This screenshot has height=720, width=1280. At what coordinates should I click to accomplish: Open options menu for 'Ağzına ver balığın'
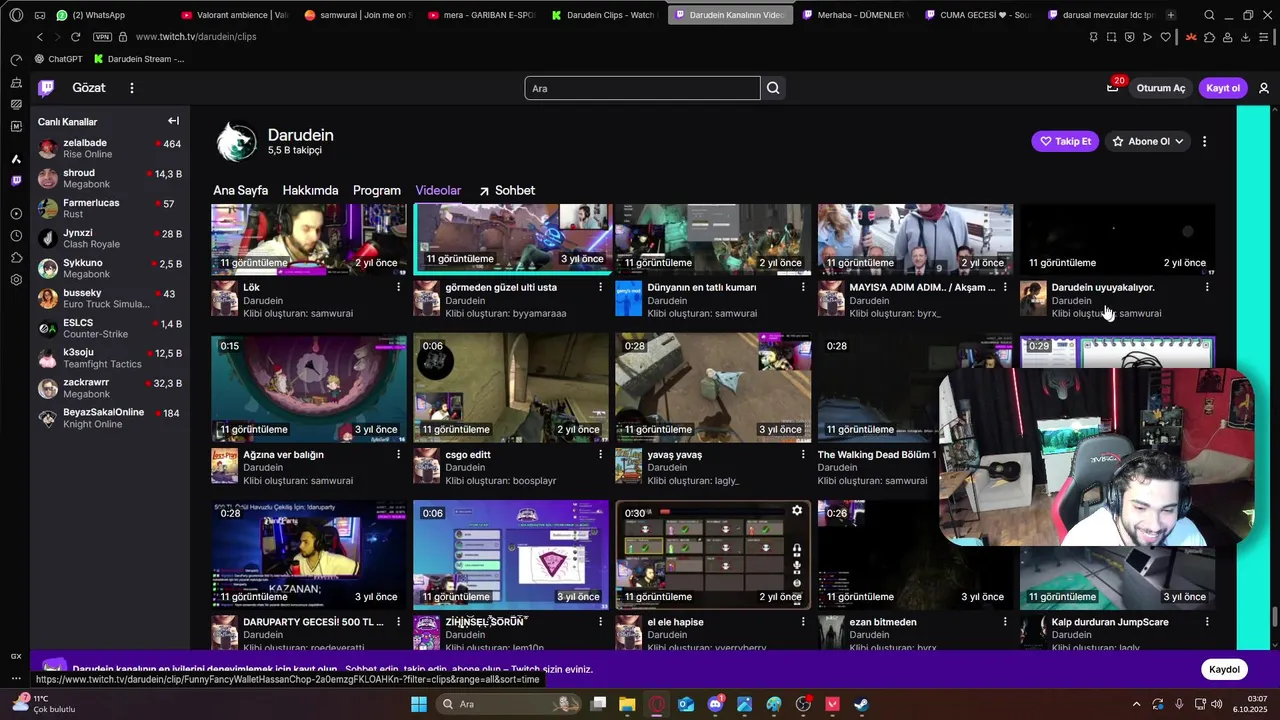click(x=398, y=454)
